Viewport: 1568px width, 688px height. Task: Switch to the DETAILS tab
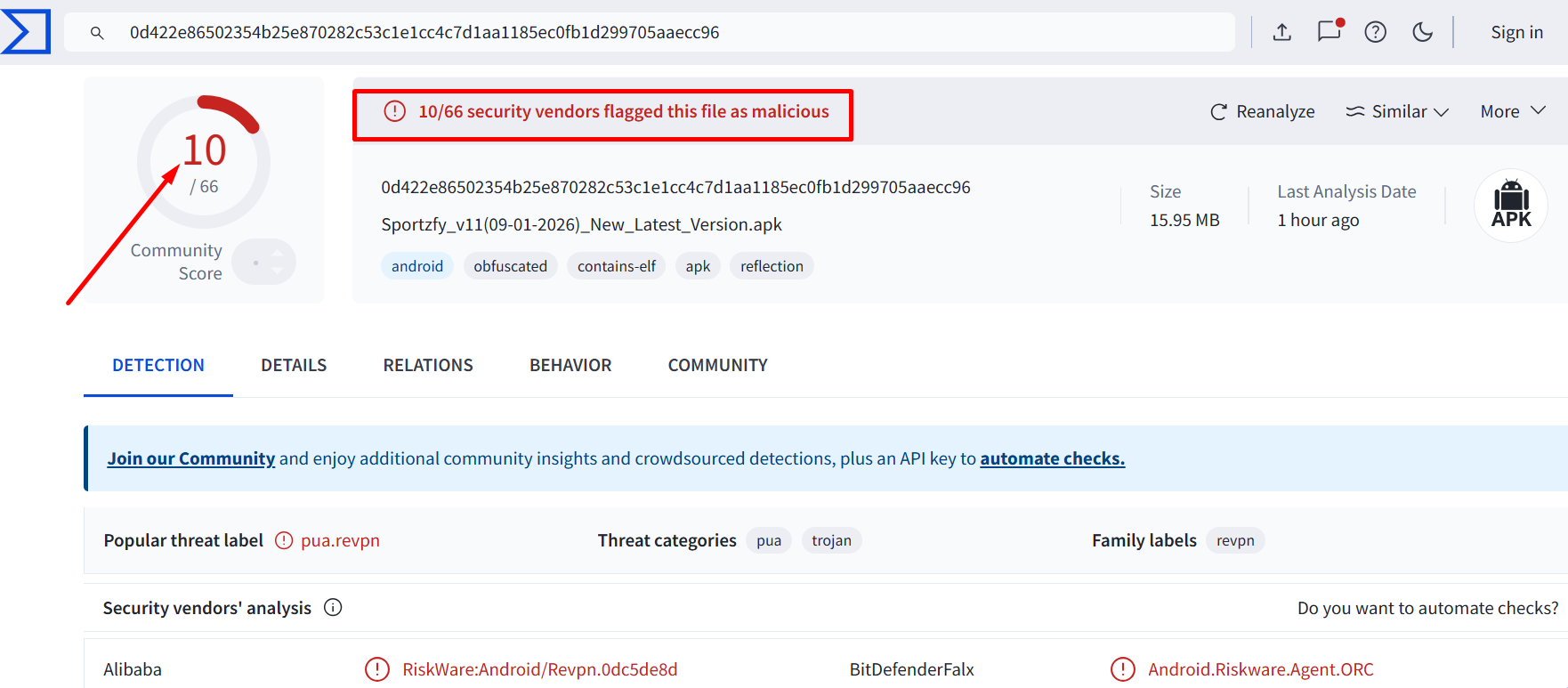pyautogui.click(x=294, y=365)
